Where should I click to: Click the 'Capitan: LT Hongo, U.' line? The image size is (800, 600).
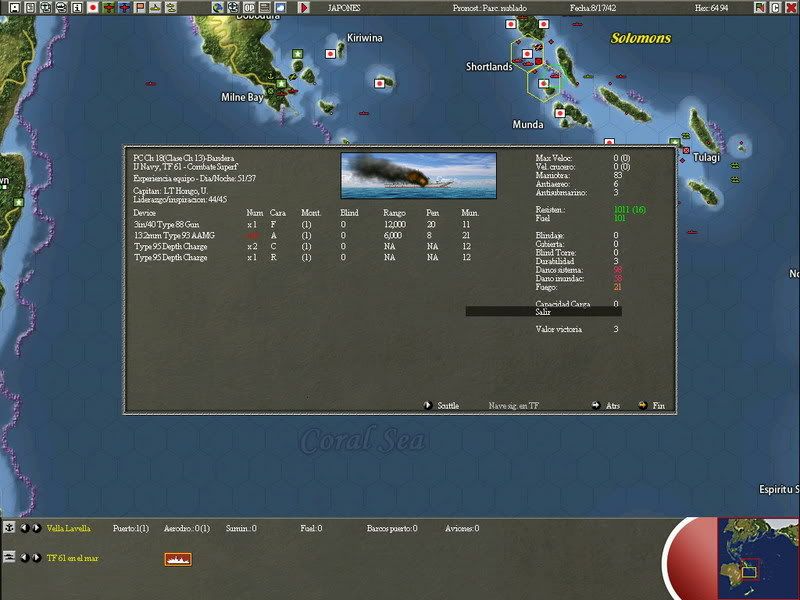(170, 191)
